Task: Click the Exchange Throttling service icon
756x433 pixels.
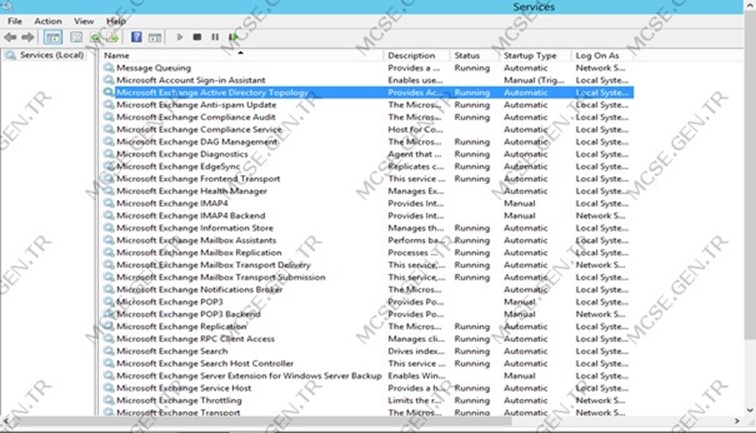Action: (109, 400)
